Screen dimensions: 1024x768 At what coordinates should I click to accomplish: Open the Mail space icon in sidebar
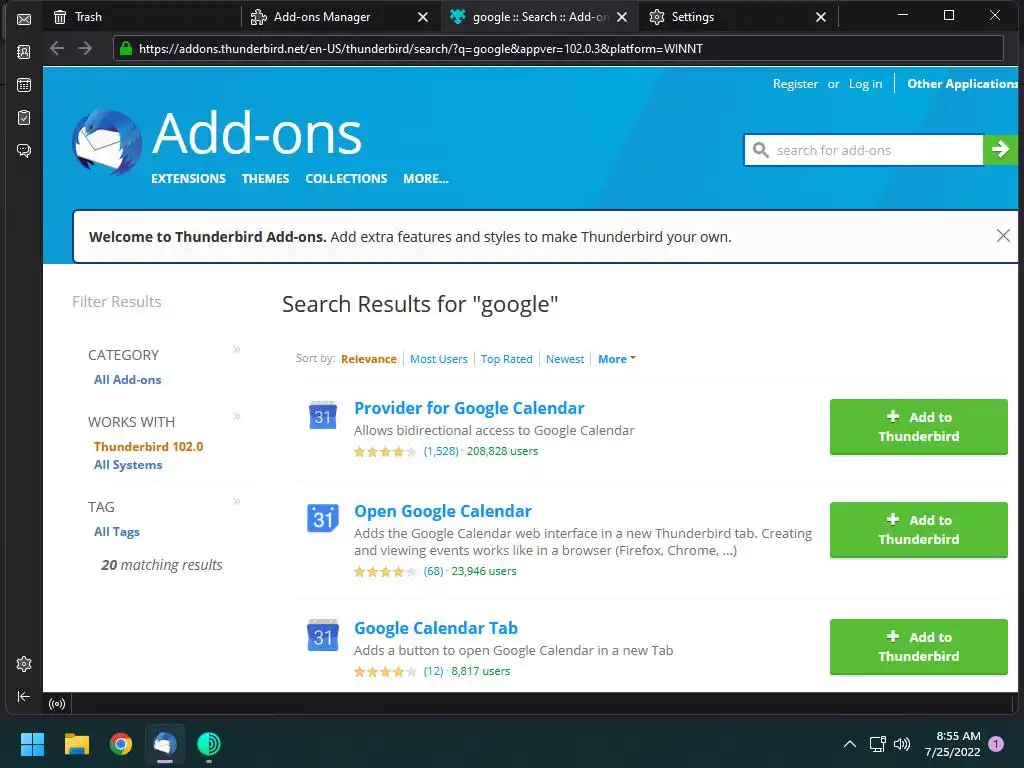24,19
